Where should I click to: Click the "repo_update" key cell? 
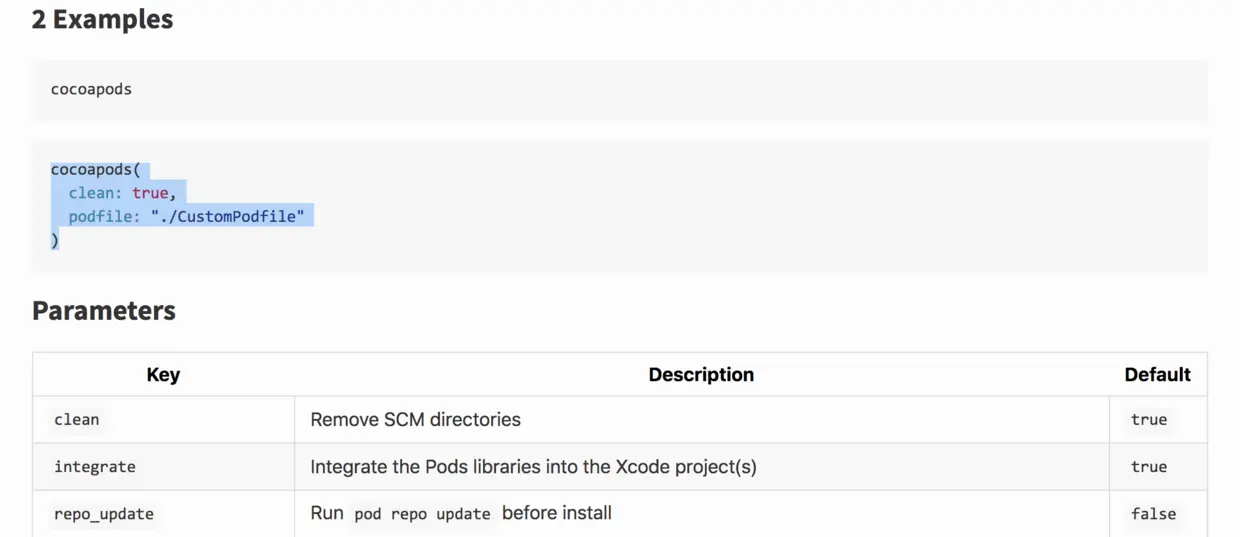pos(104,514)
